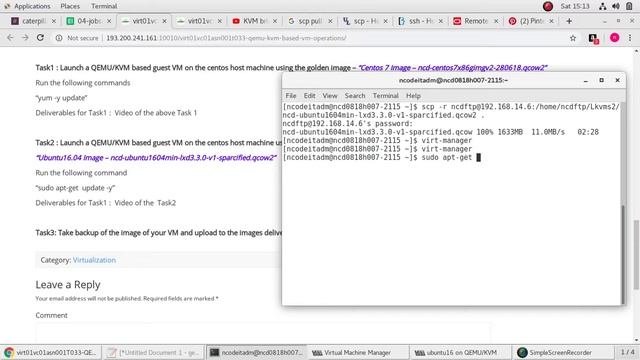Close the KVM YouTube tab

pos(275,21)
